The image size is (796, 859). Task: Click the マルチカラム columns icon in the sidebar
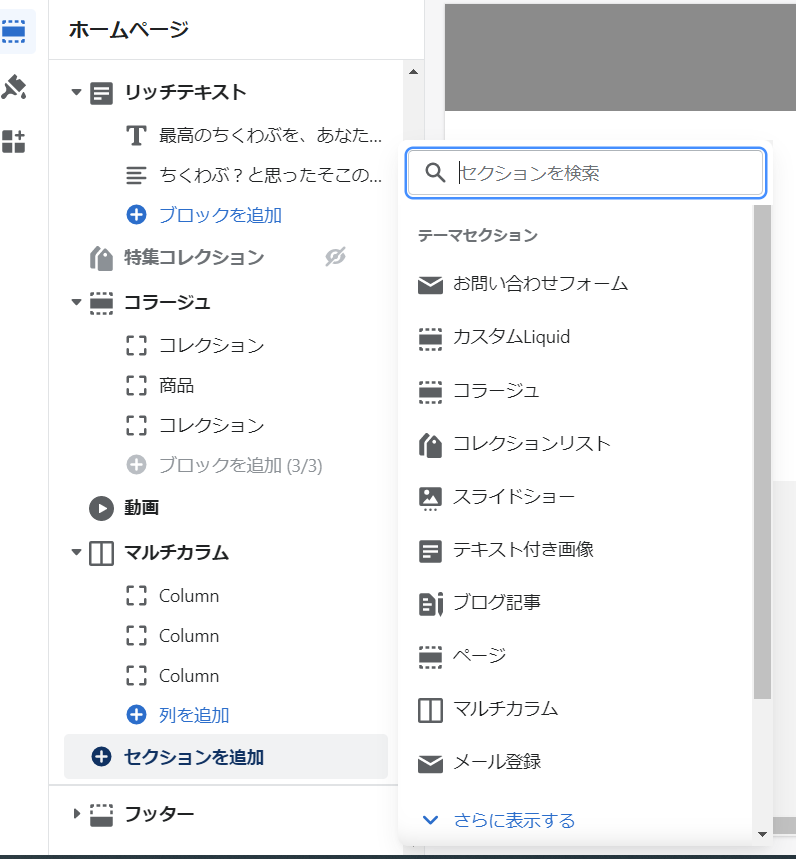(101, 553)
